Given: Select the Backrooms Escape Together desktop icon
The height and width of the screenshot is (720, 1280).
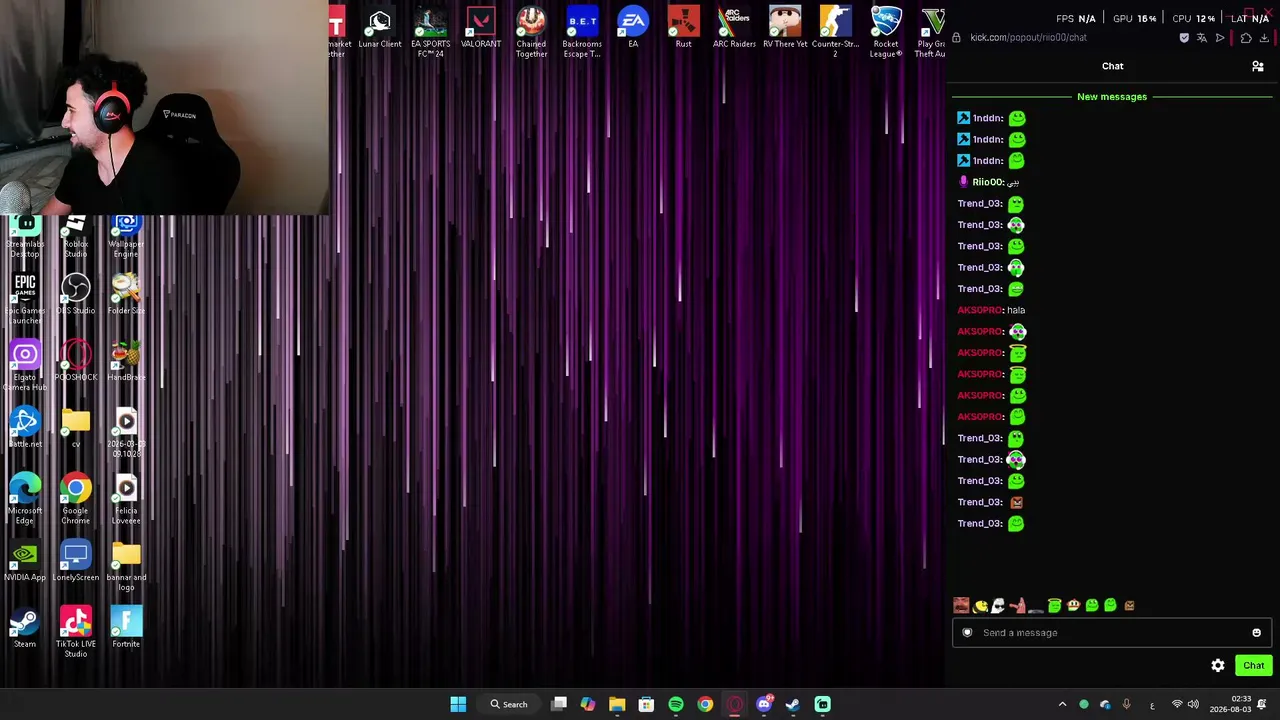Looking at the screenshot, I should 582,33.
